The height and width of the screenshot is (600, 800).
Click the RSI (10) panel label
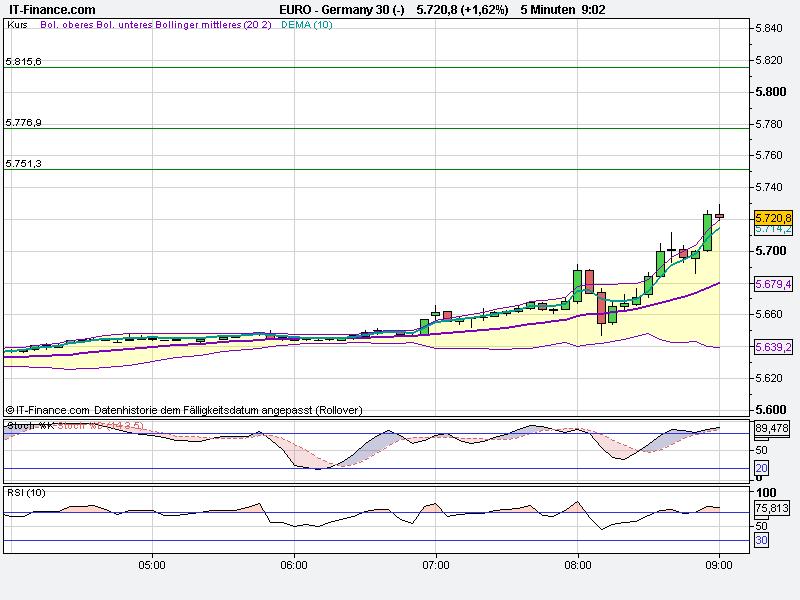click(26, 492)
